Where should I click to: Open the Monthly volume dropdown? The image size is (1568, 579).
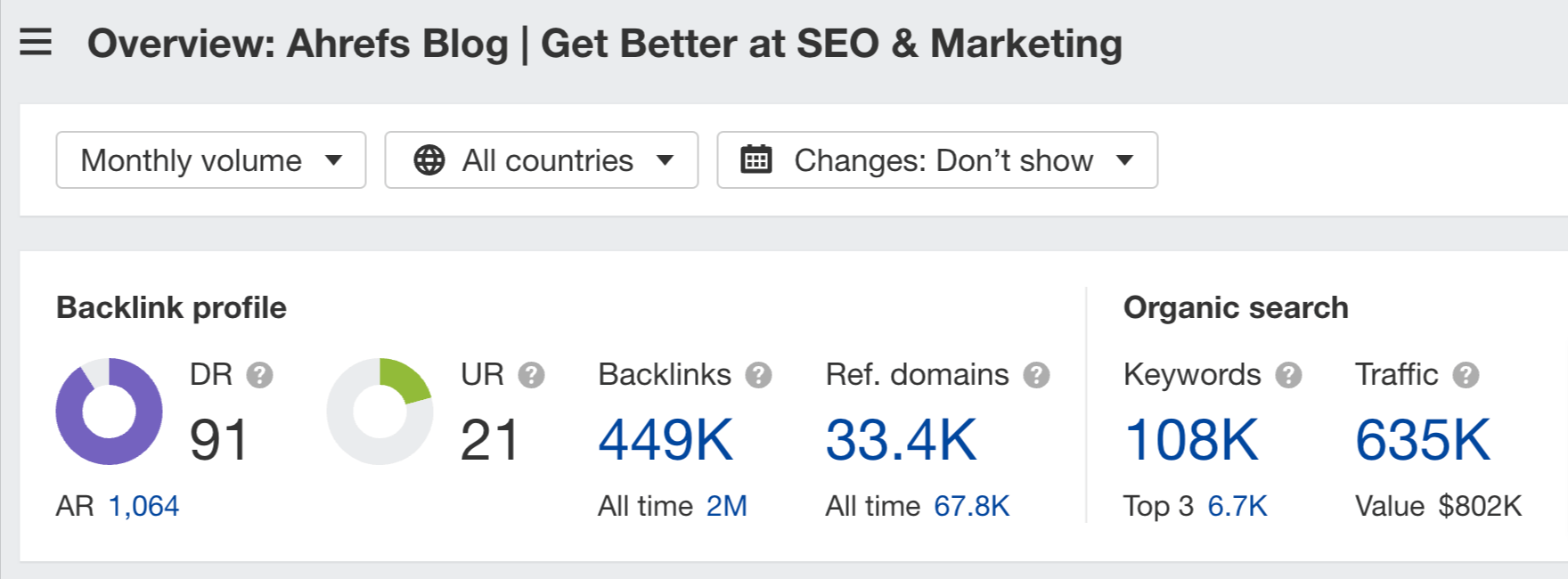[210, 160]
